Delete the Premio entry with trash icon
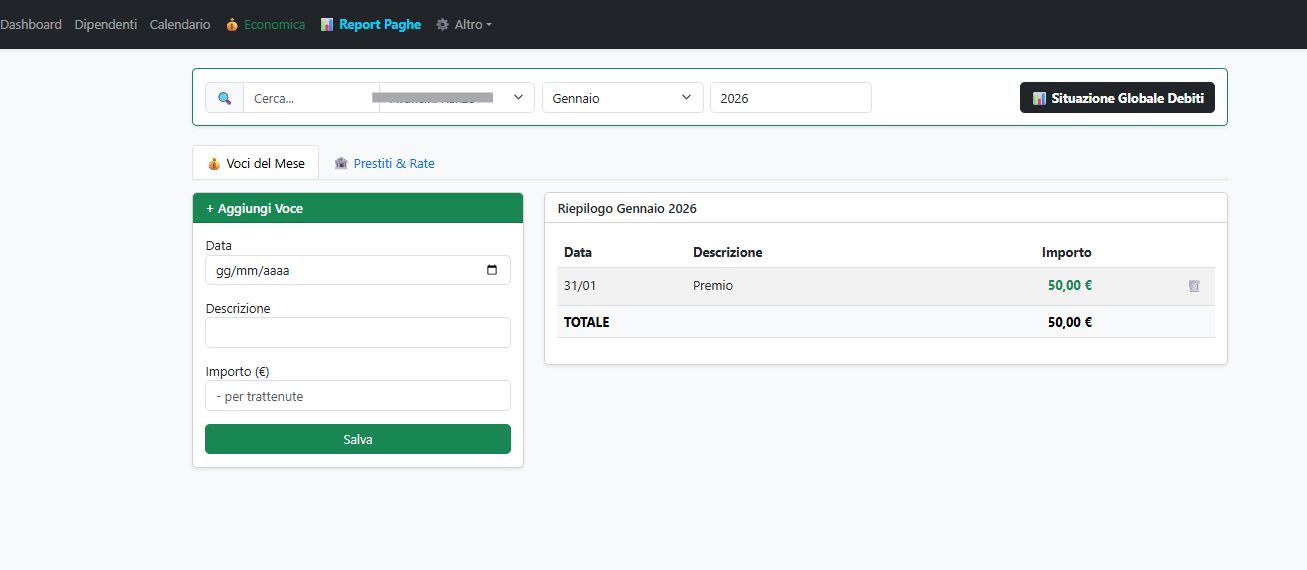The width and height of the screenshot is (1307, 570). tap(1193, 286)
